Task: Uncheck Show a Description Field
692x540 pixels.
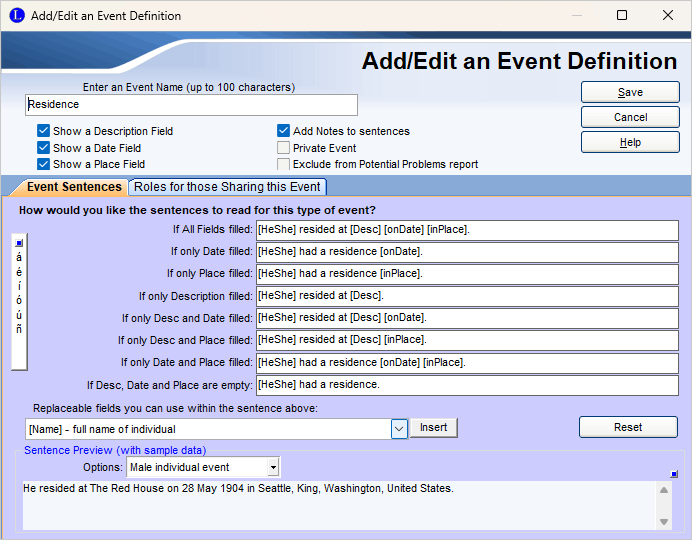Action: point(44,131)
